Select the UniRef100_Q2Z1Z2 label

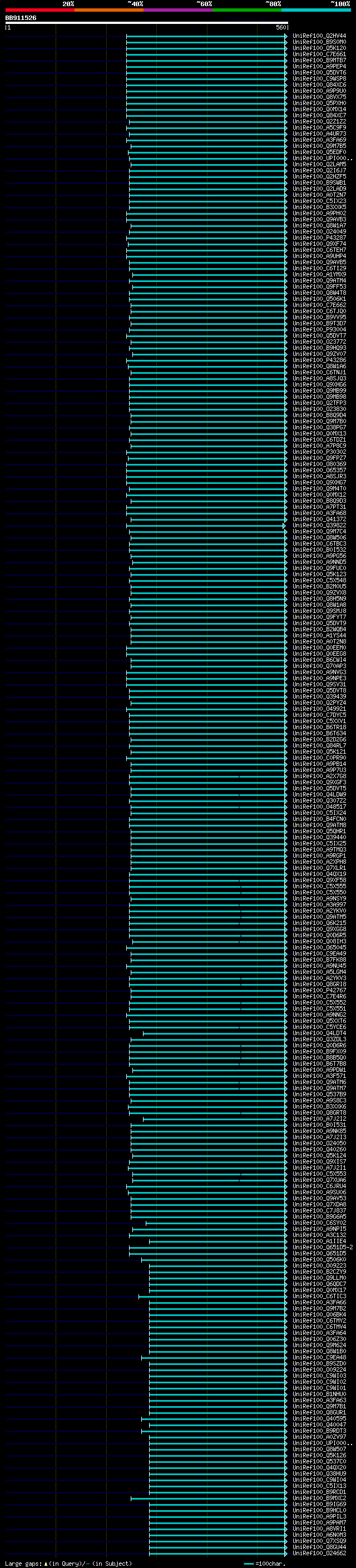(x=319, y=121)
